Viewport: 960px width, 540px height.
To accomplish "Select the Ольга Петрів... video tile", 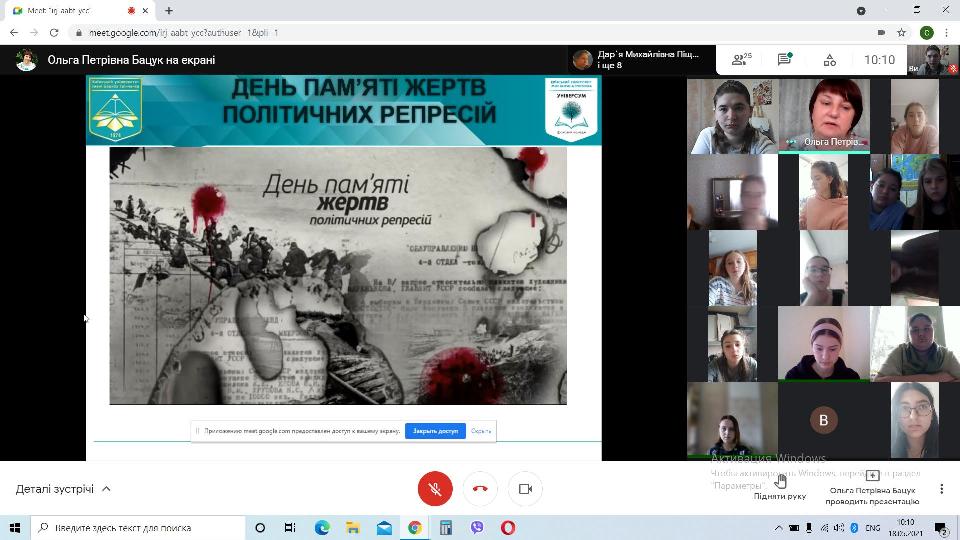I will pos(823,115).
